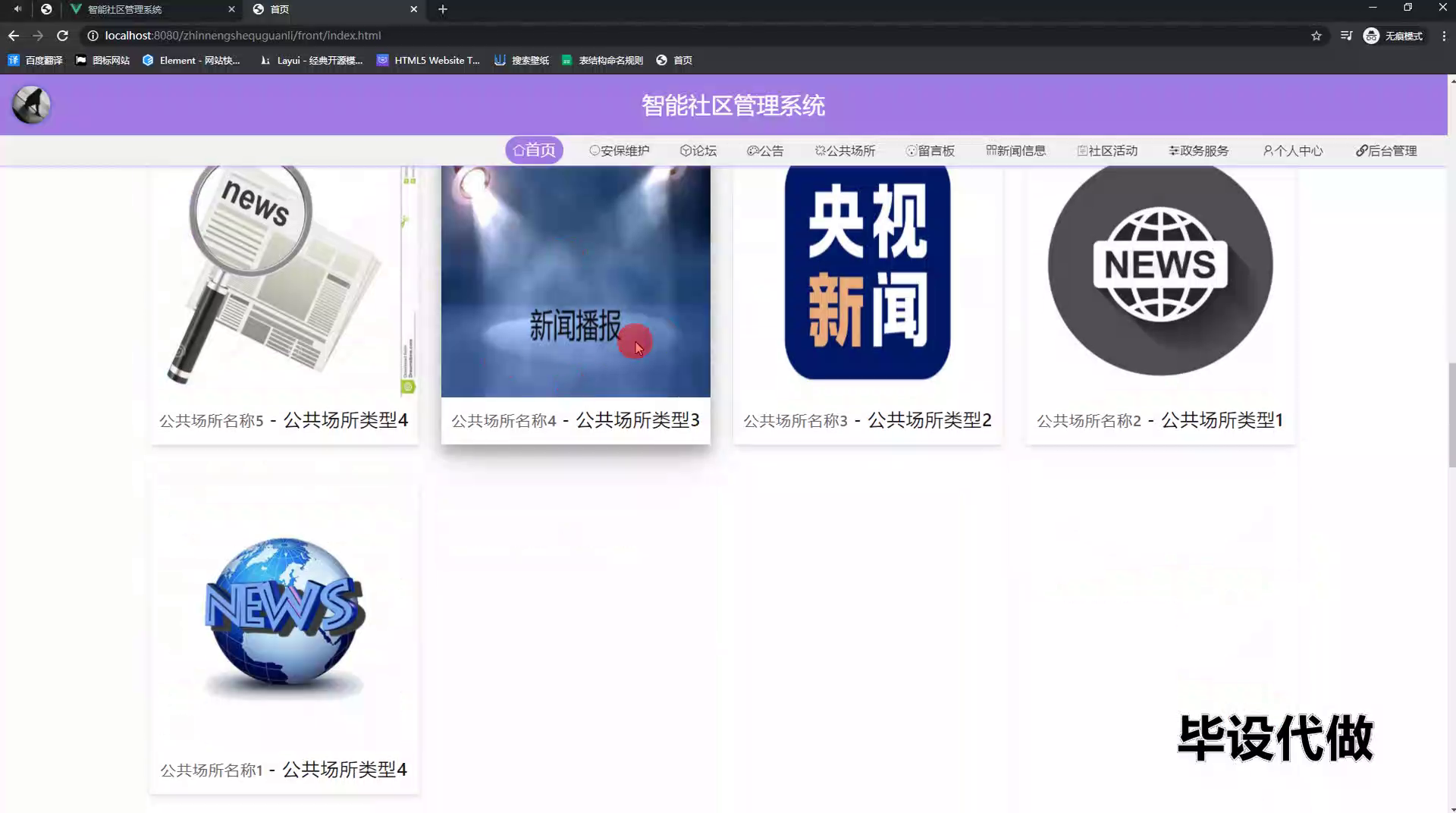Click the 智能社区管理系统 page title

tap(733, 105)
